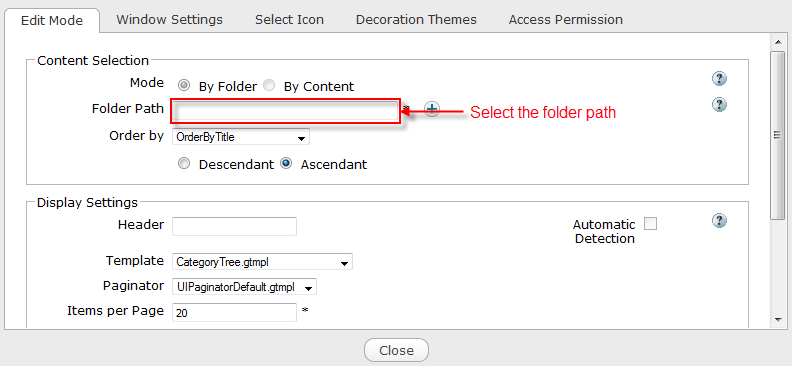Select the By Content radio button

[x=270, y=85]
